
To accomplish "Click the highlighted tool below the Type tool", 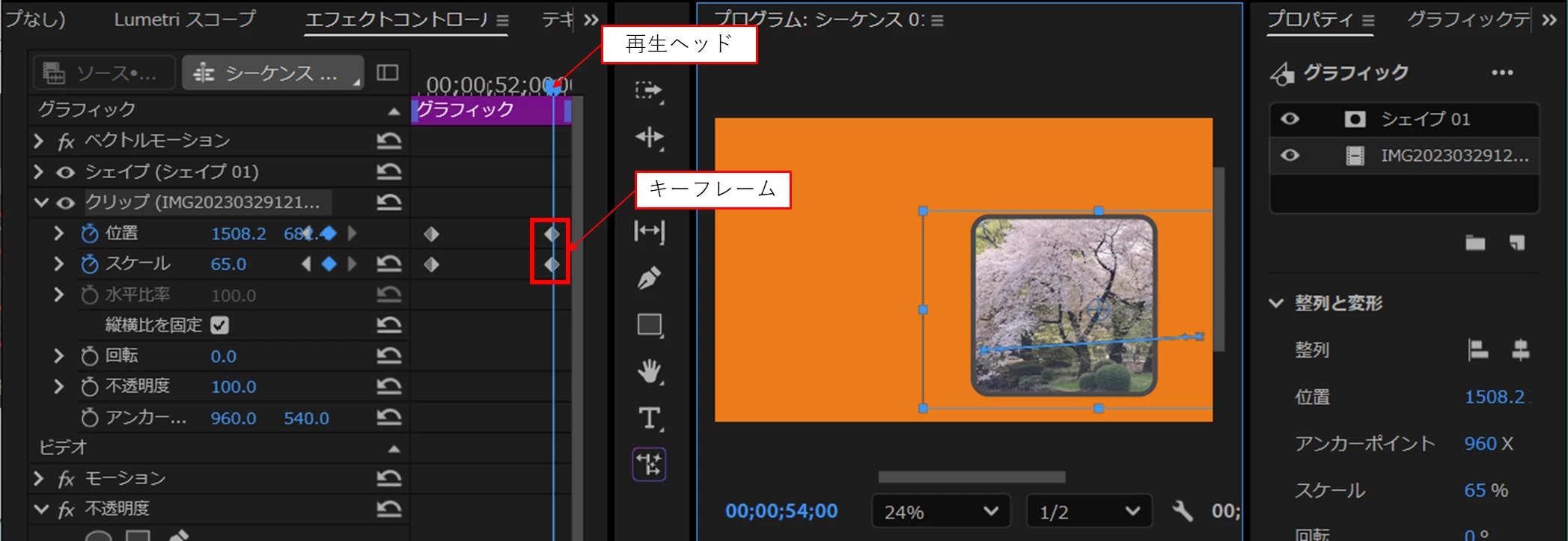I will [649, 465].
